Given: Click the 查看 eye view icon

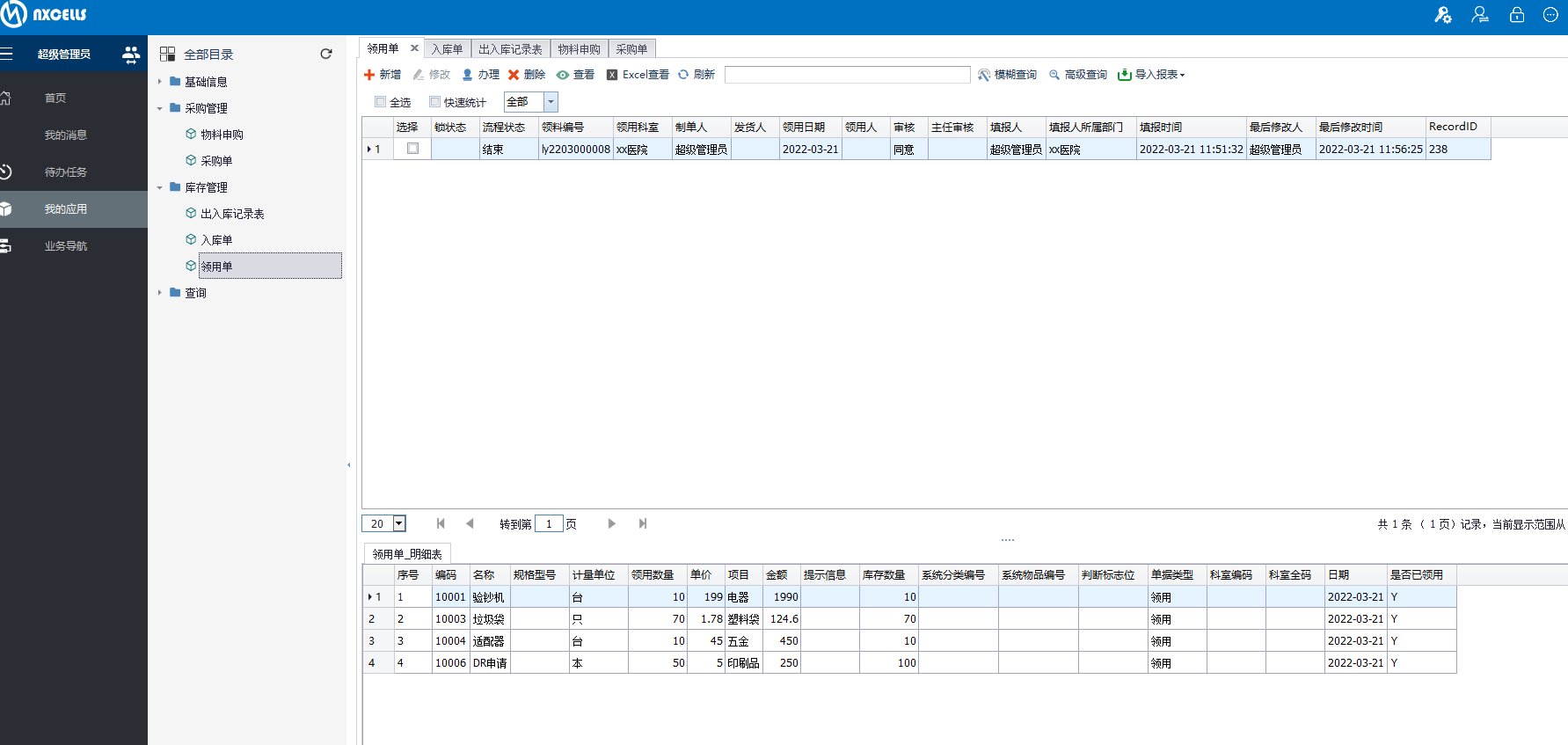Looking at the screenshot, I should pos(563,75).
